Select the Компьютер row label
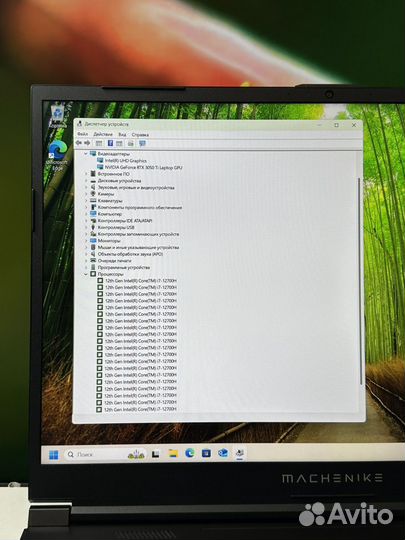 tap(110, 214)
